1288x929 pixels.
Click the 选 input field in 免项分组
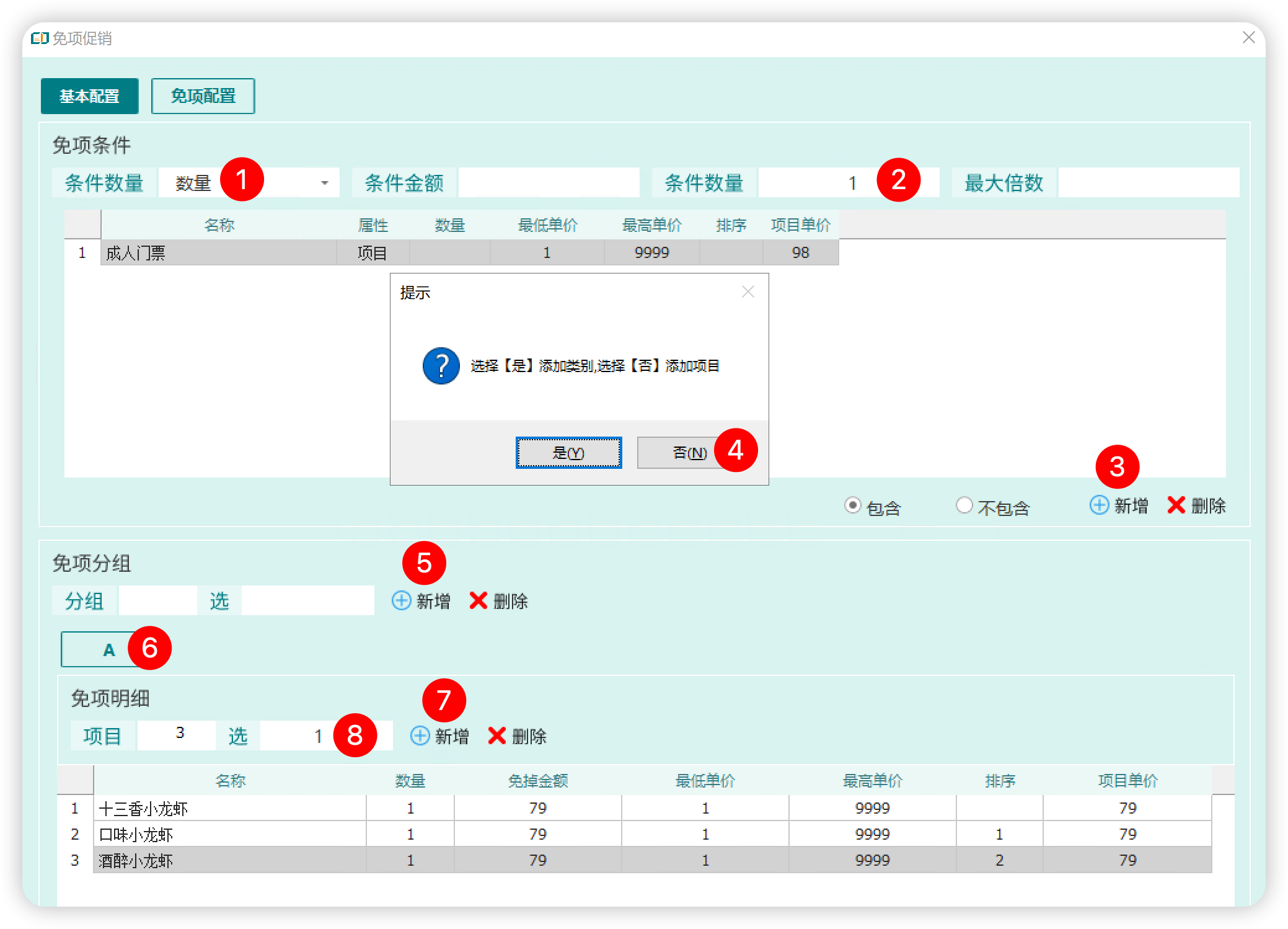click(x=307, y=600)
